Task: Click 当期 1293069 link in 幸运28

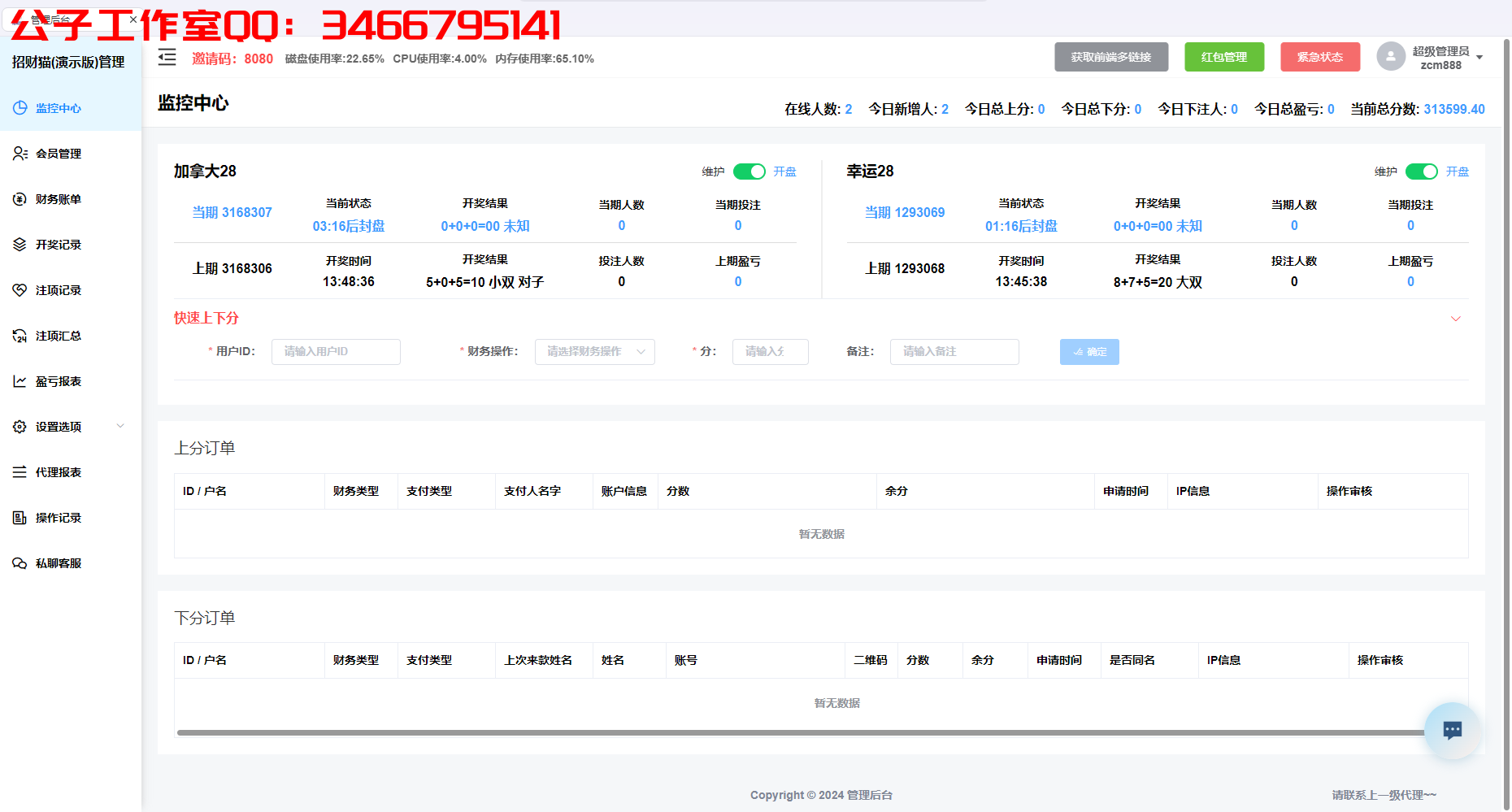Action: 905,212
